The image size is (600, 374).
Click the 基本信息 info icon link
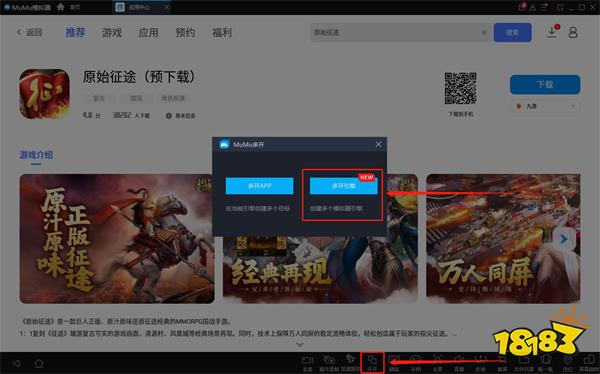(x=181, y=116)
